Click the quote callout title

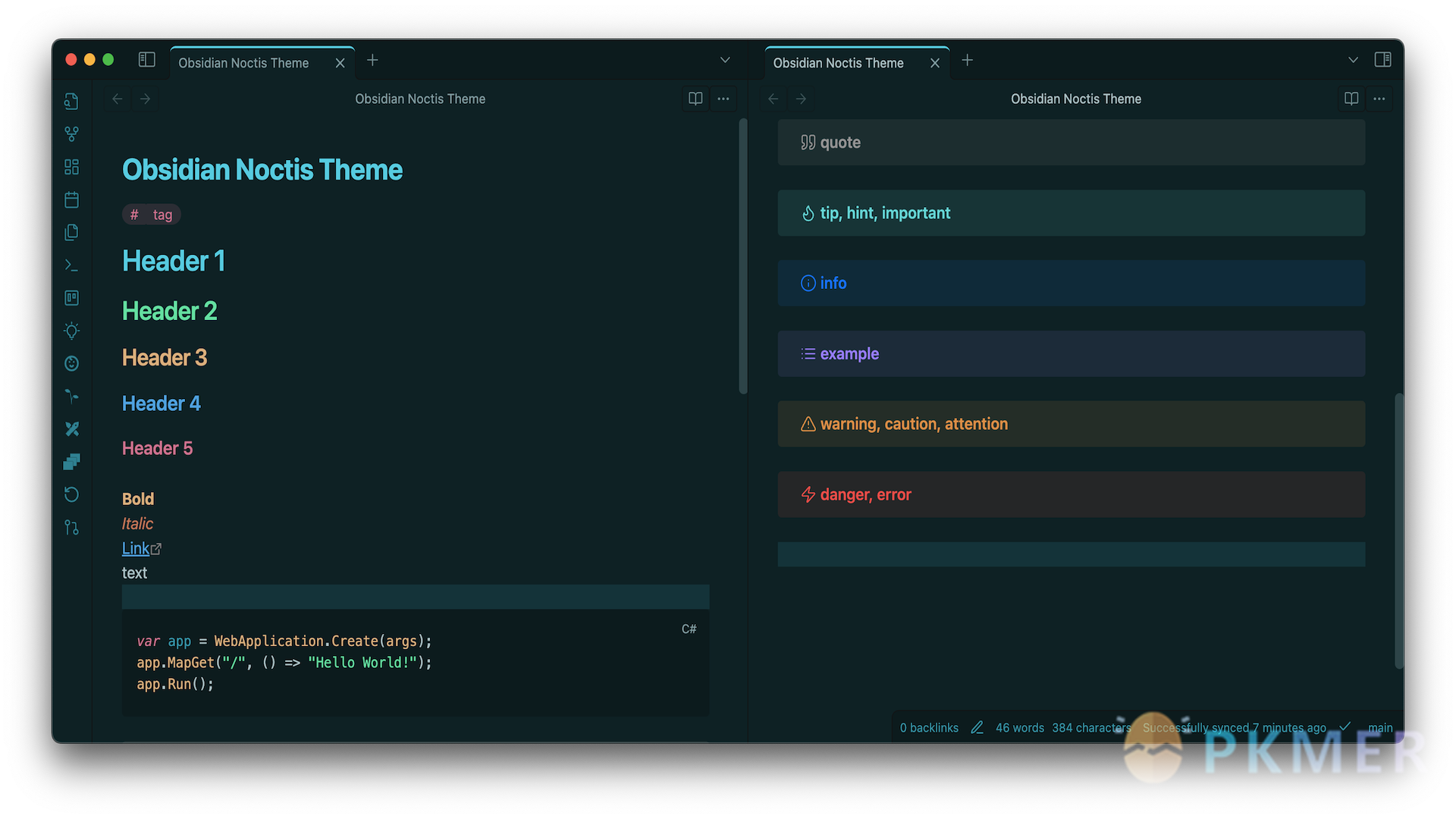840,143
